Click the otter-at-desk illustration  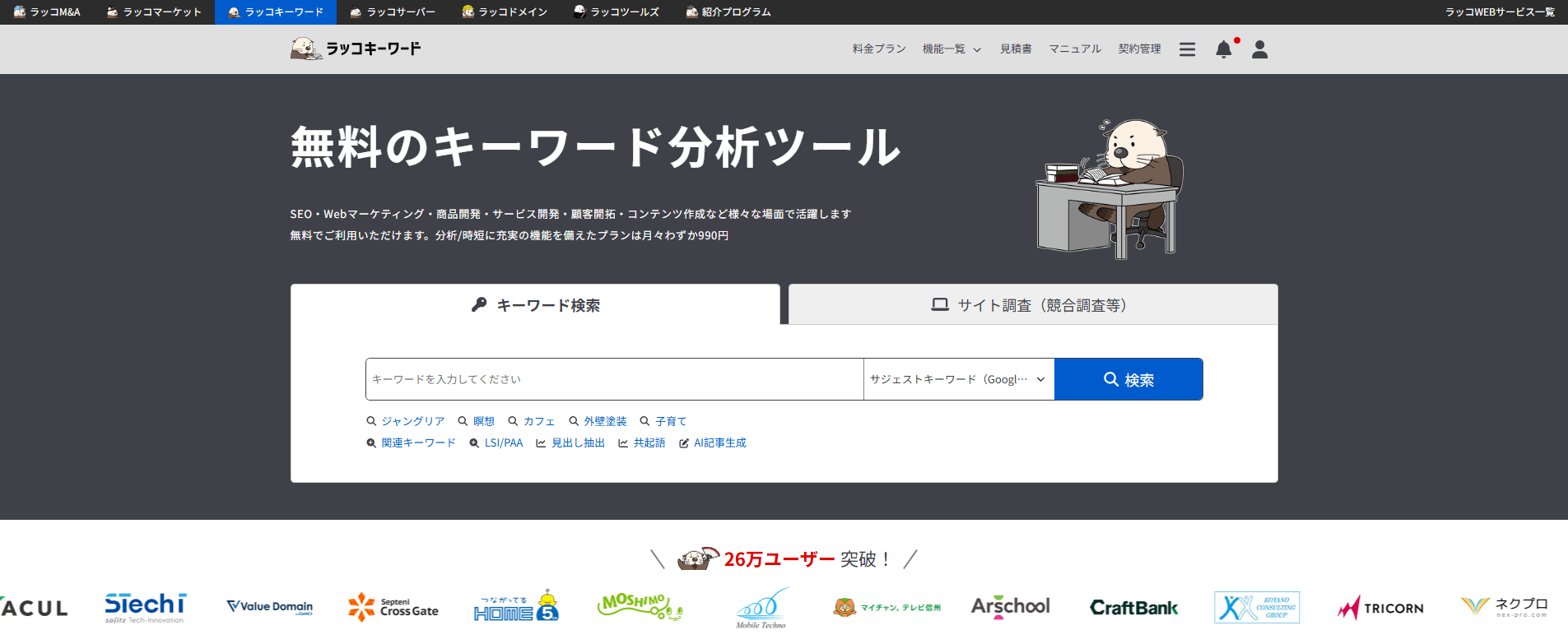1110,188
